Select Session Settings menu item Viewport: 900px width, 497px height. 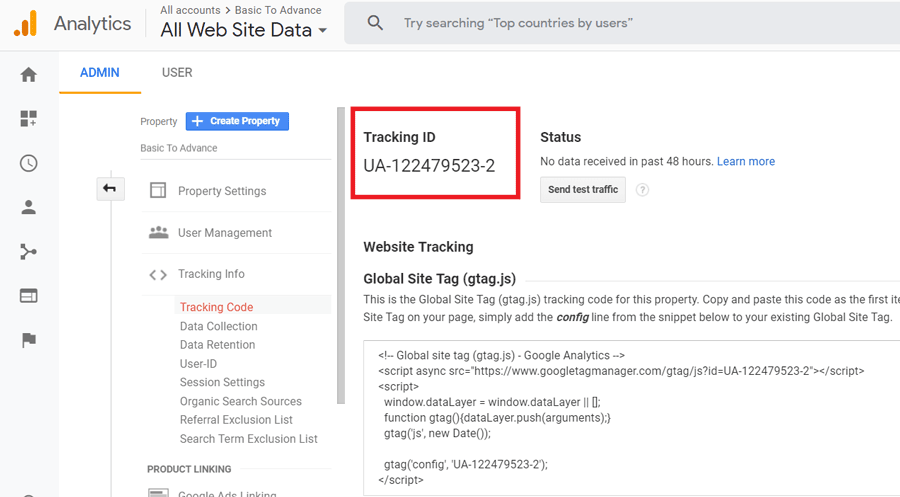coord(222,382)
